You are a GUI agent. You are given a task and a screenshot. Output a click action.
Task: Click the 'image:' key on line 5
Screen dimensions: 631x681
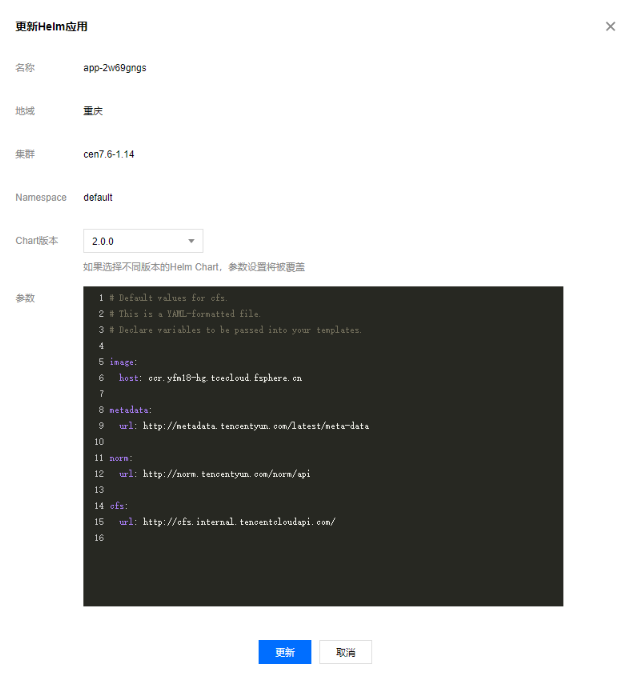123,362
